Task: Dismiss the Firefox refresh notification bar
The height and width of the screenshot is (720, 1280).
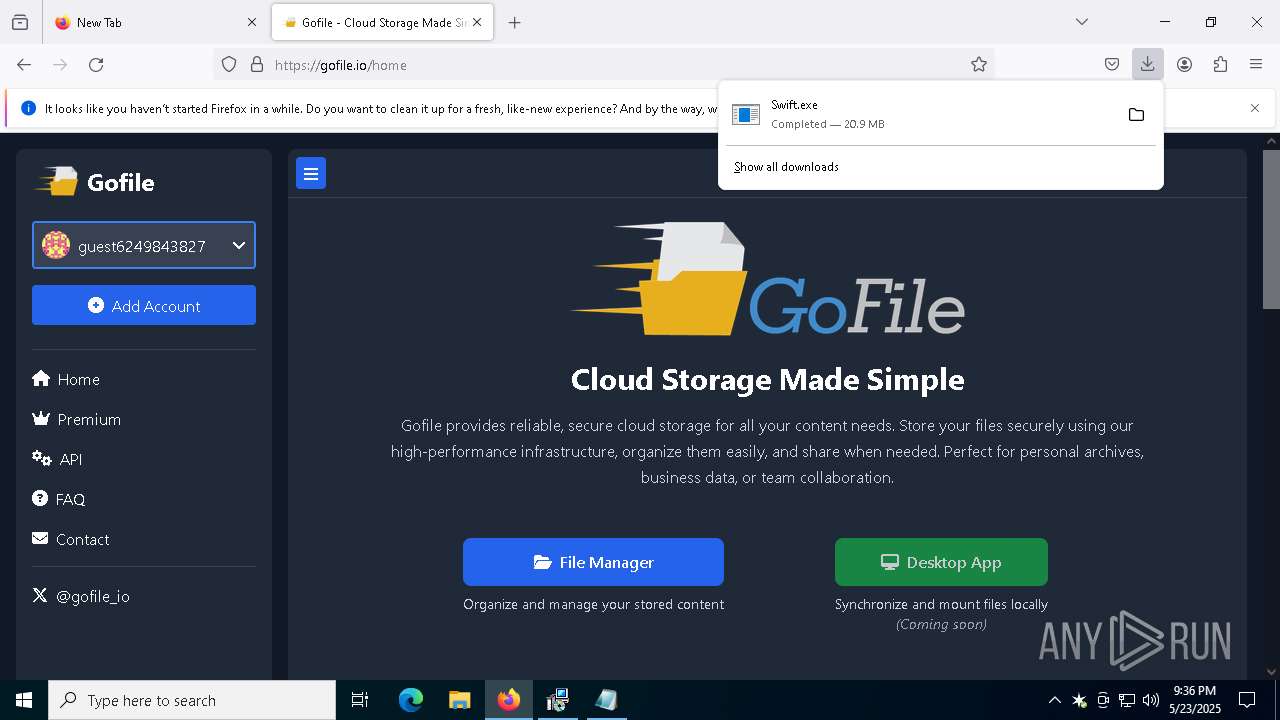Action: tap(1255, 108)
